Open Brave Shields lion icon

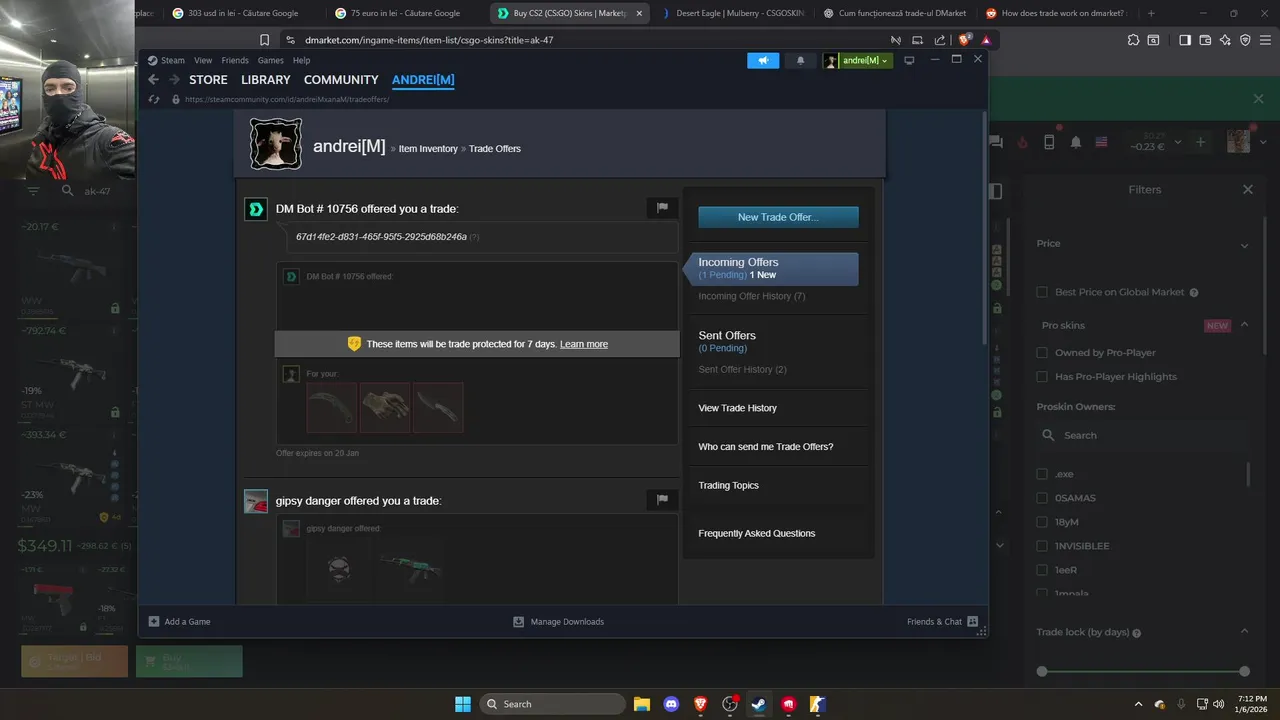(965, 40)
